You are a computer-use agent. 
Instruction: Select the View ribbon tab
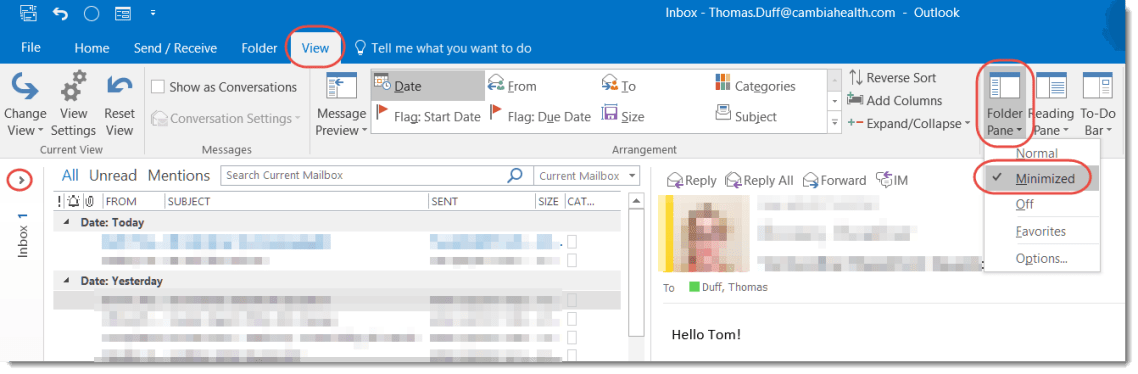click(x=315, y=48)
